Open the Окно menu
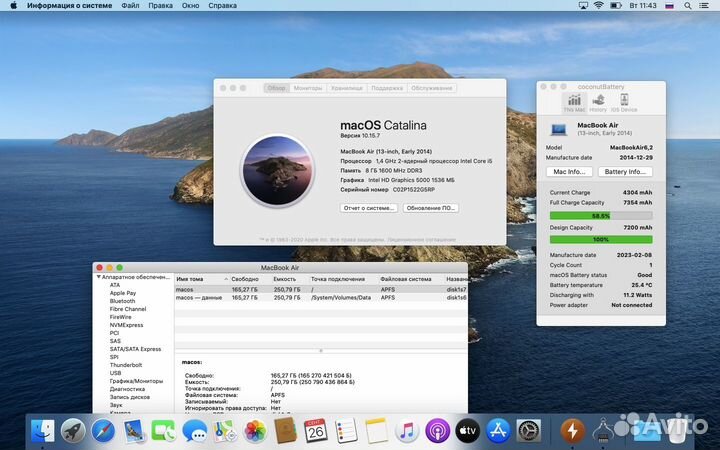This screenshot has width=720, height=450. pos(190,6)
